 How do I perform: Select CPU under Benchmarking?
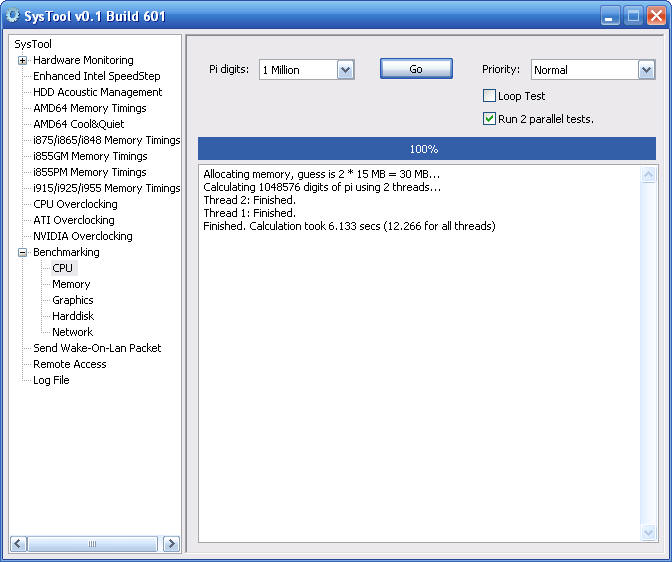click(x=63, y=268)
